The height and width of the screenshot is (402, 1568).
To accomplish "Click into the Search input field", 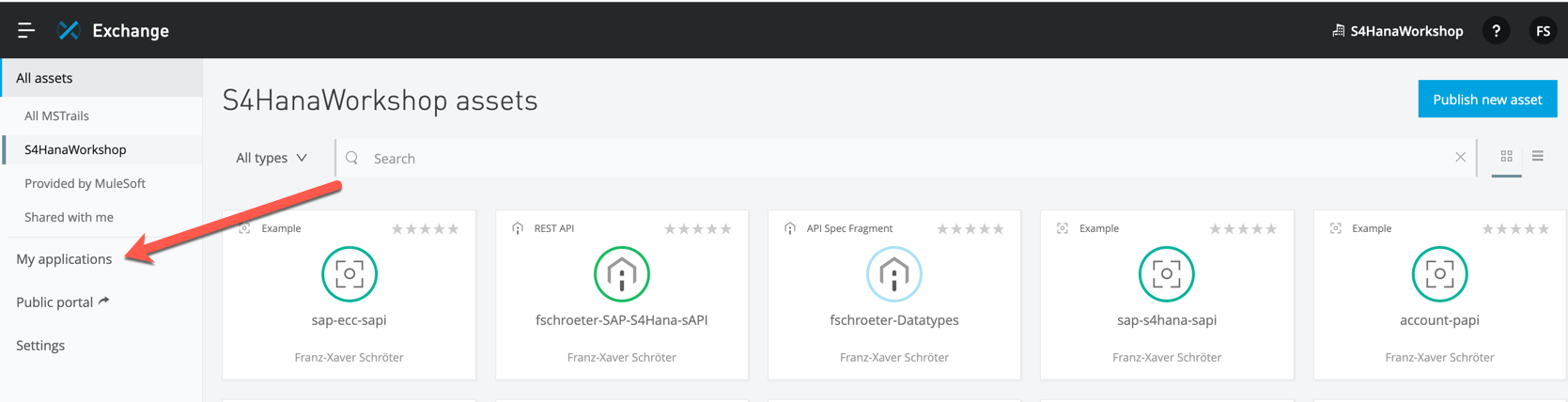I will pos(907,158).
